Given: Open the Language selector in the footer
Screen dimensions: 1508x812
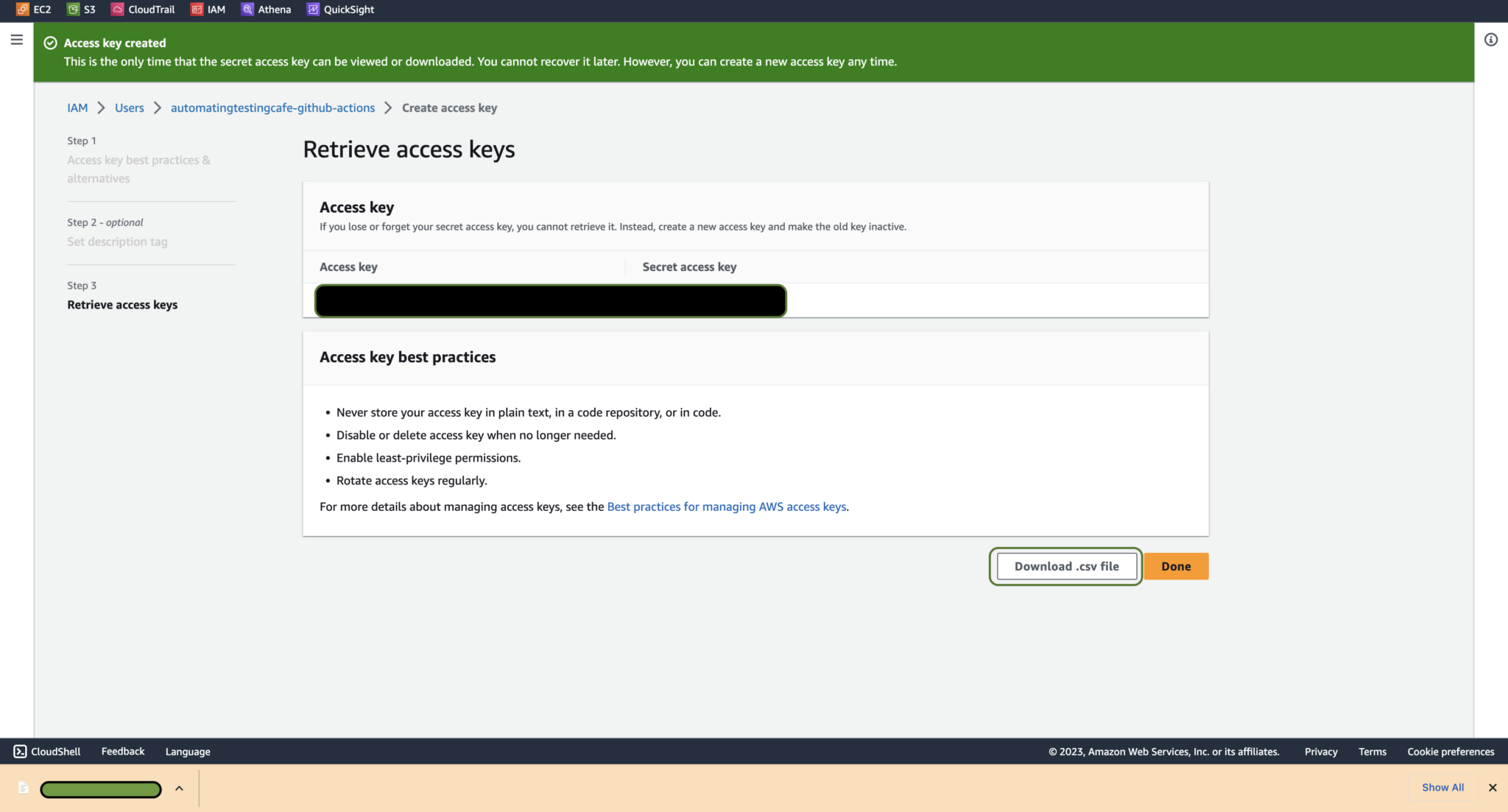Looking at the screenshot, I should tap(187, 751).
